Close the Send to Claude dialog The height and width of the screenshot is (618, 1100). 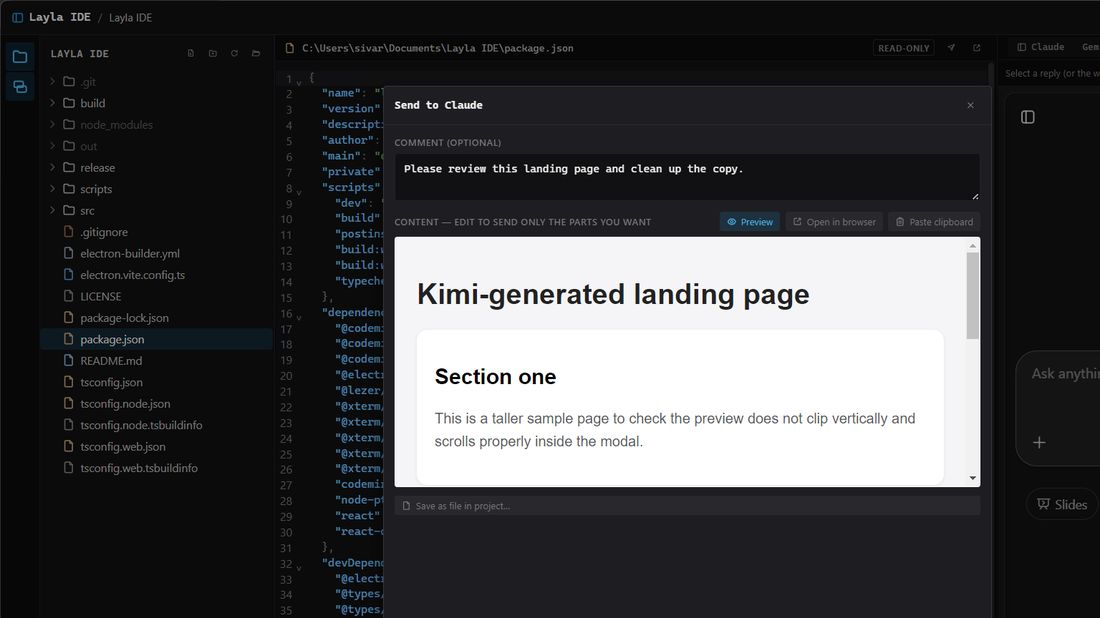(970, 105)
